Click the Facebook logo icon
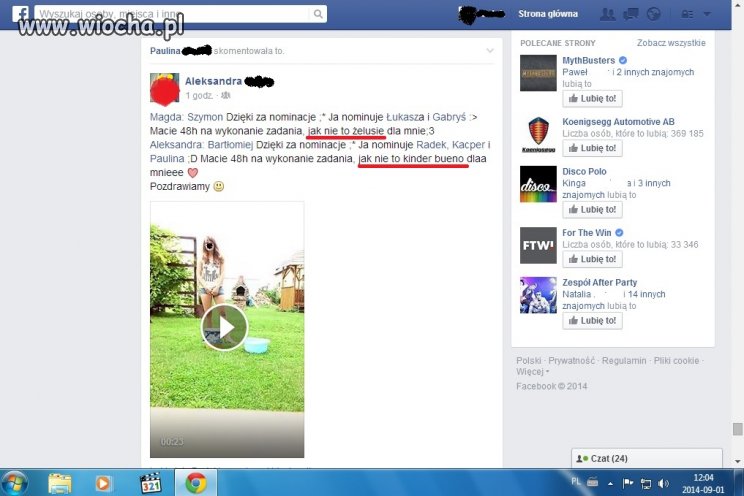744x496 pixels. pos(20,13)
